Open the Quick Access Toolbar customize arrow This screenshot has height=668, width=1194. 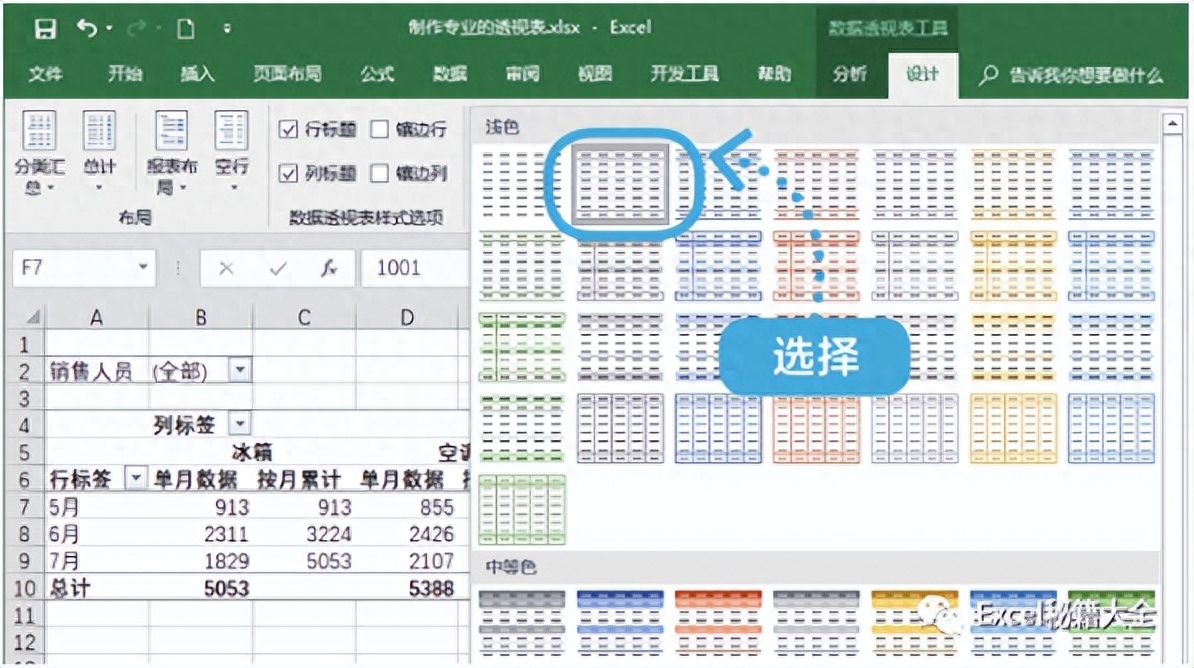227,29
